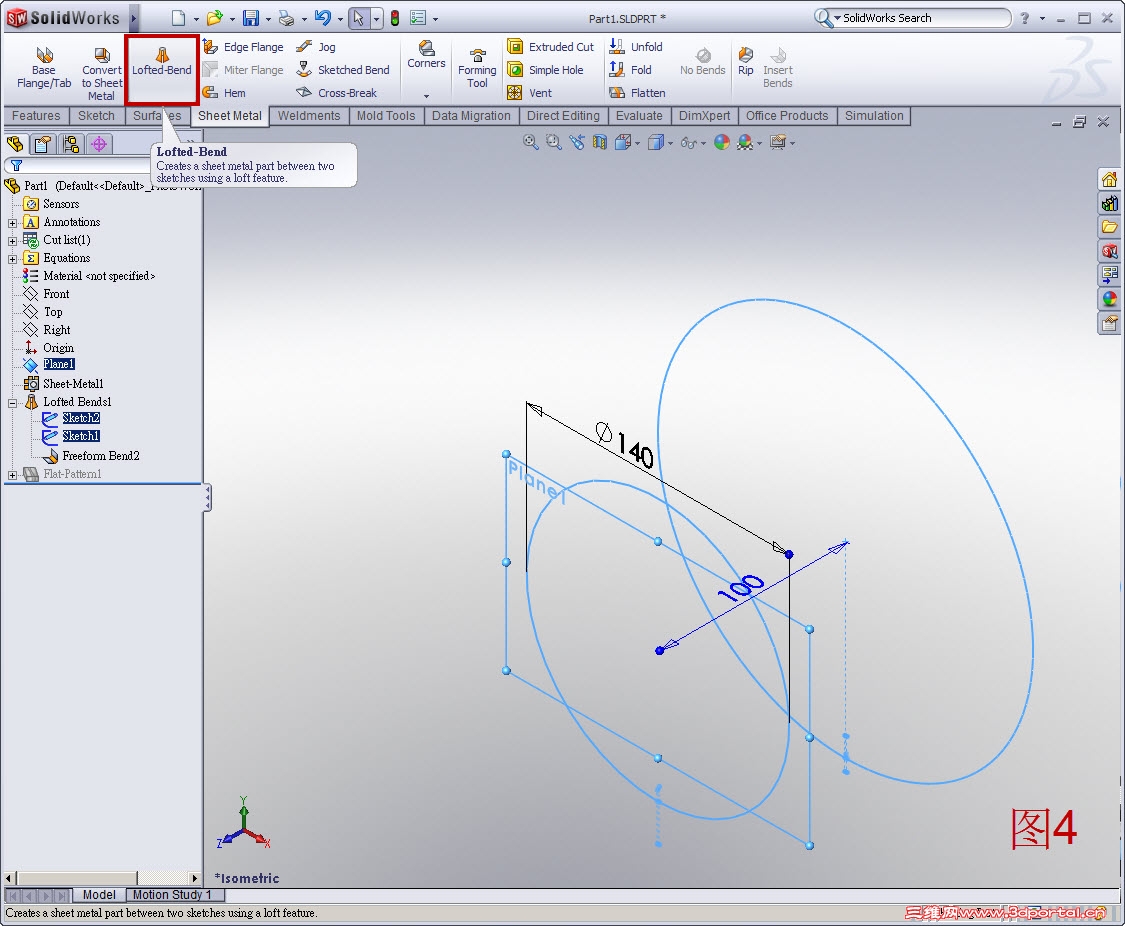This screenshot has height=926, width=1125.
Task: Open the PropertyManager tab icon
Action: click(x=42, y=144)
